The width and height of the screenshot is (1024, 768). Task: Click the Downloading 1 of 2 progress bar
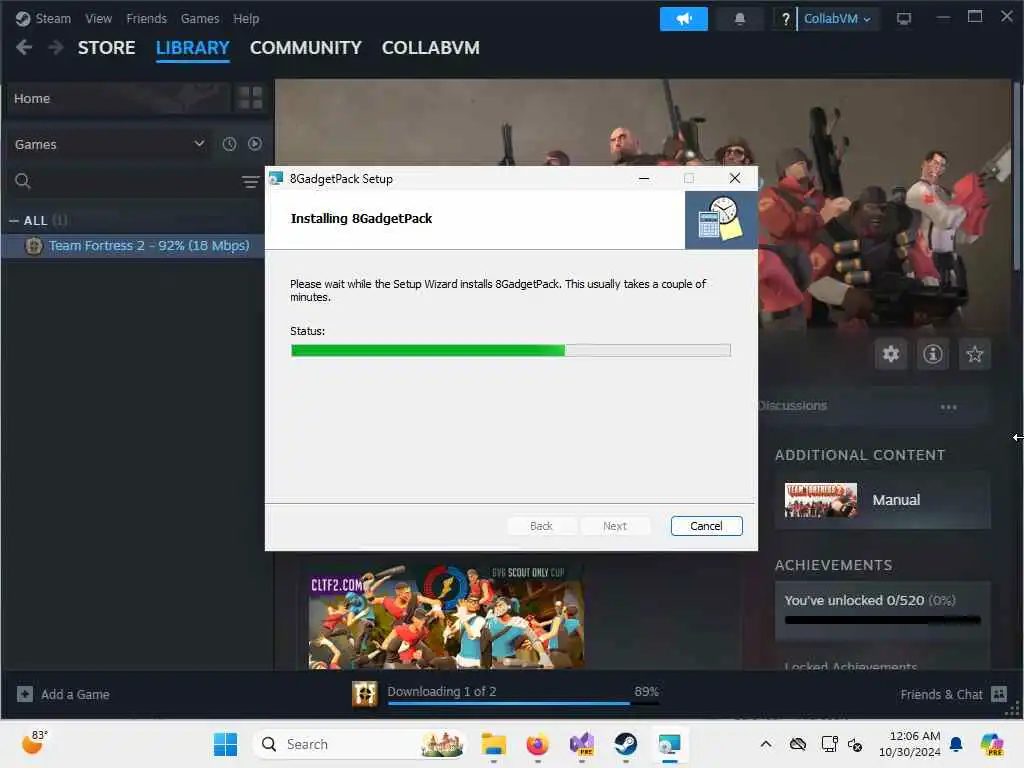click(x=522, y=703)
